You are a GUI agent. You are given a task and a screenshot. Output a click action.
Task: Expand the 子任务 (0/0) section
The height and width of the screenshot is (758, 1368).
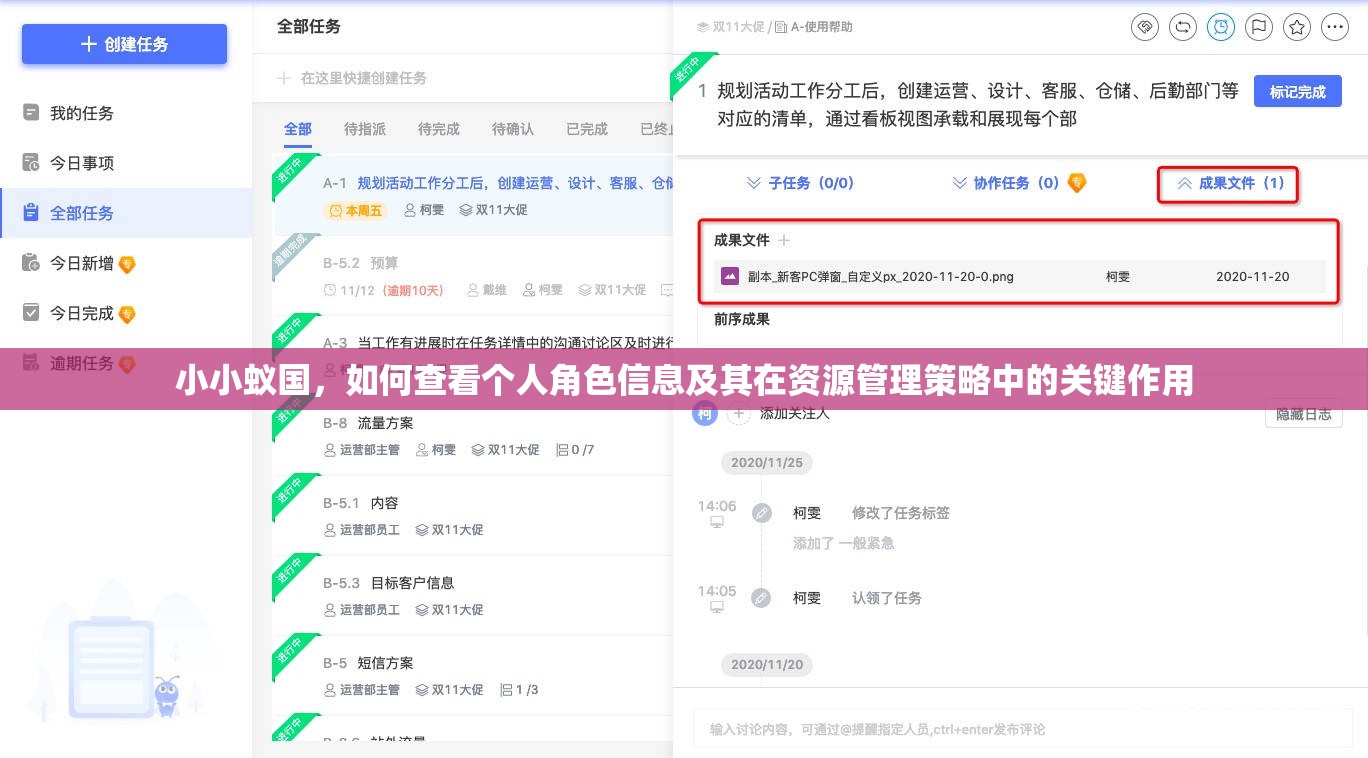point(801,183)
